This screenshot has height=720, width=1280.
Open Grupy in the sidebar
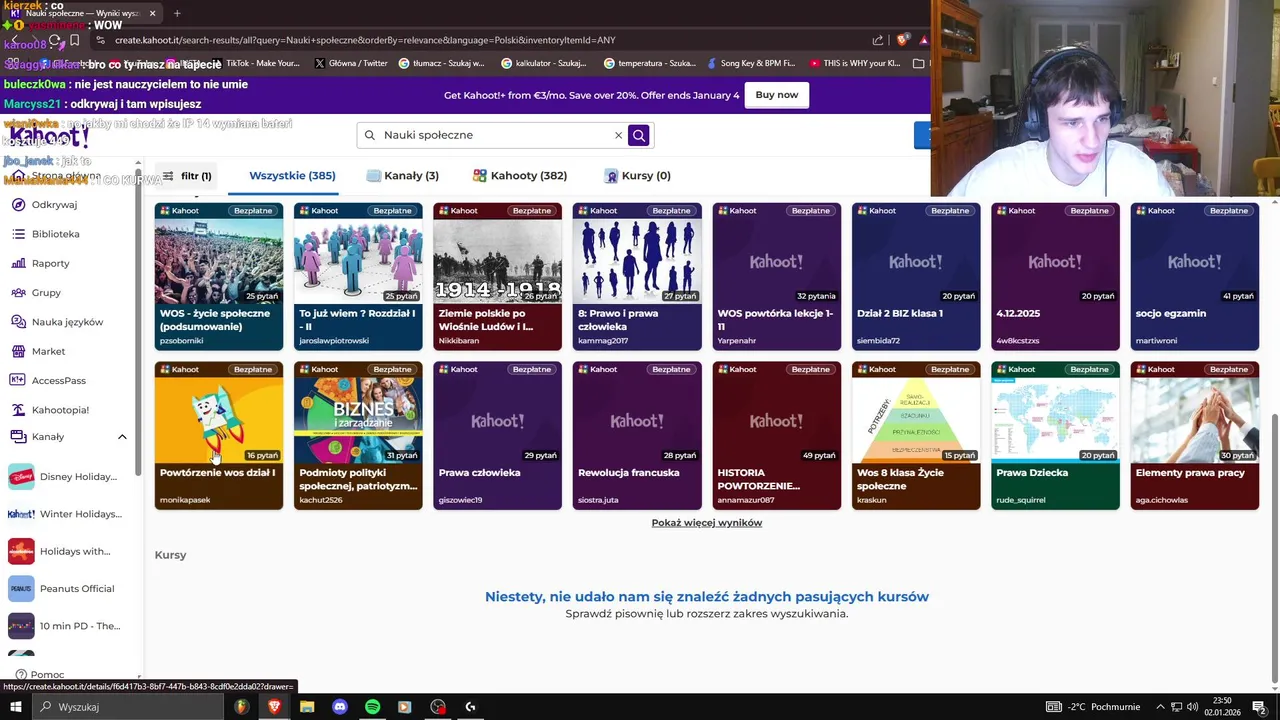coord(46,293)
